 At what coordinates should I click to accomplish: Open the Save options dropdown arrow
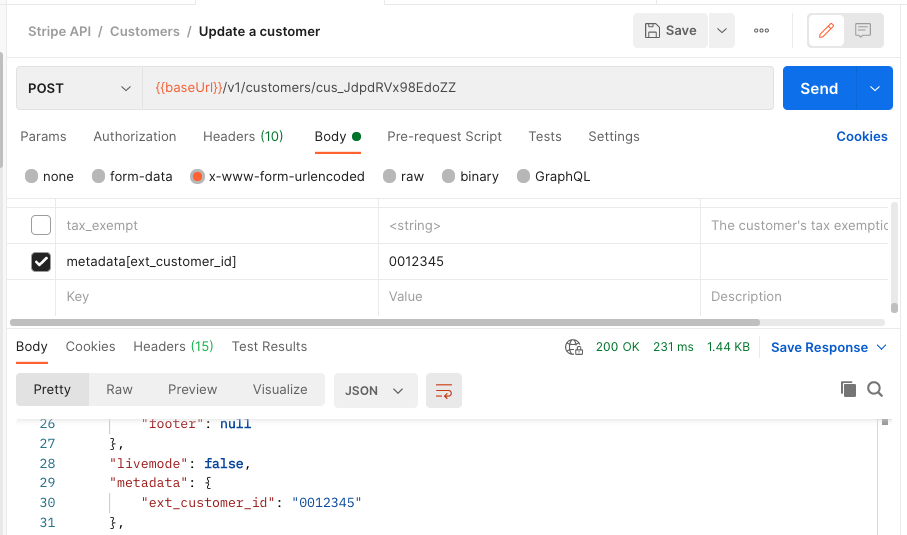click(x=721, y=31)
